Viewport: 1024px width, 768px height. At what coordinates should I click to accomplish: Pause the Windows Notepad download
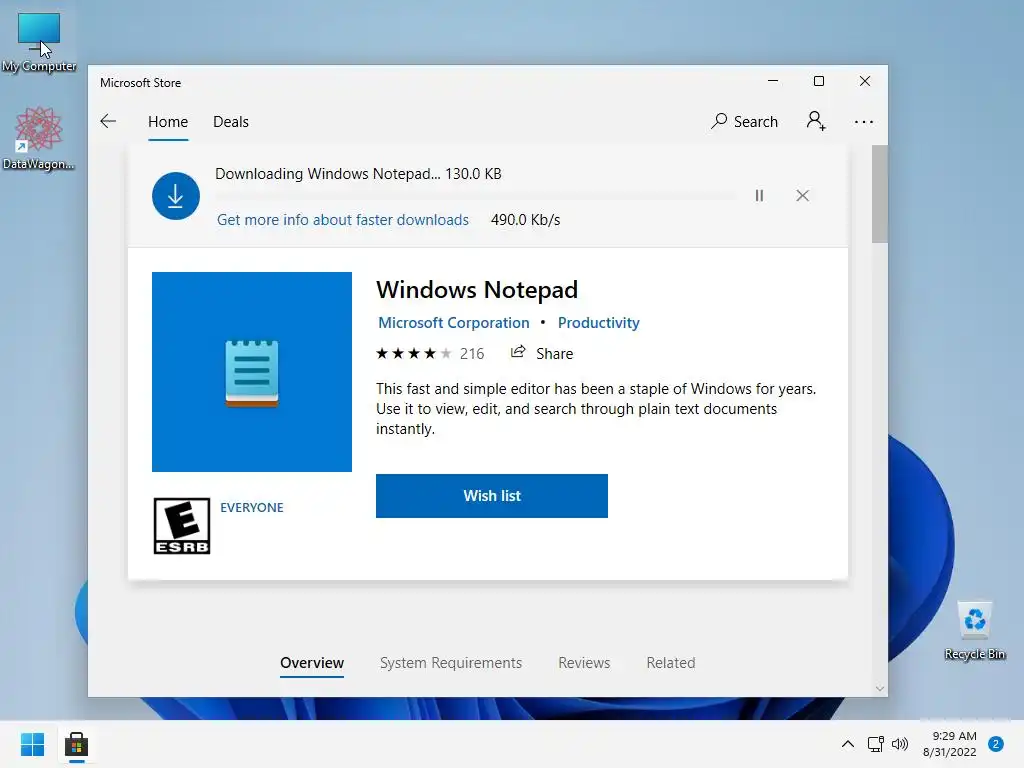(759, 196)
